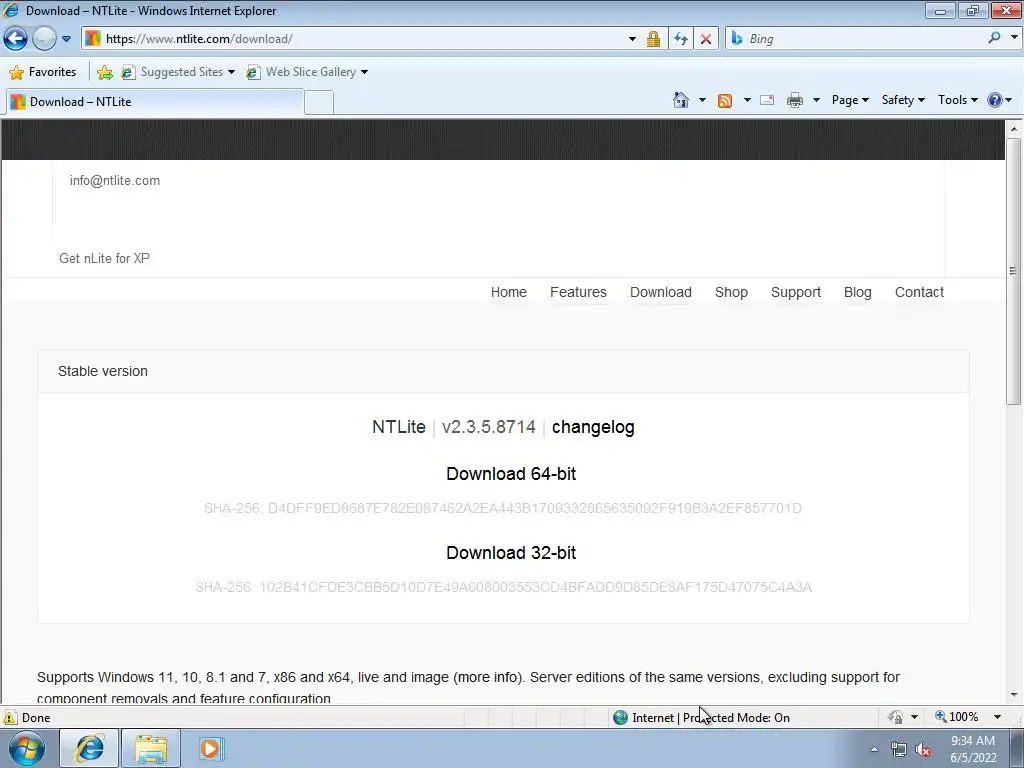Click the Stable version heading
Image resolution: width=1024 pixels, height=768 pixels.
point(103,371)
